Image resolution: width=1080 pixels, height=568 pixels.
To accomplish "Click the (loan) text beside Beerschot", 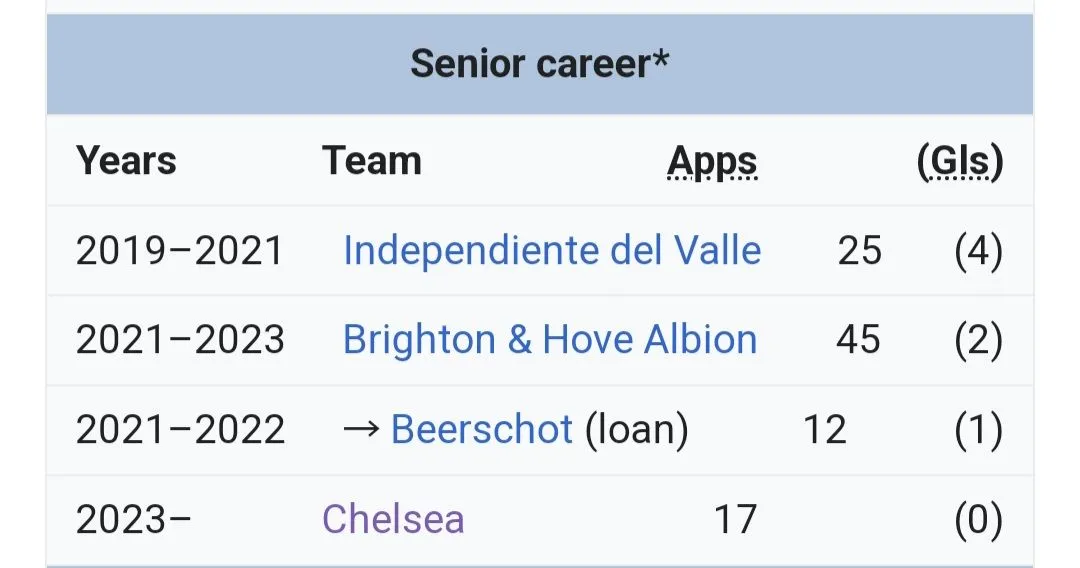I will (x=636, y=430).
